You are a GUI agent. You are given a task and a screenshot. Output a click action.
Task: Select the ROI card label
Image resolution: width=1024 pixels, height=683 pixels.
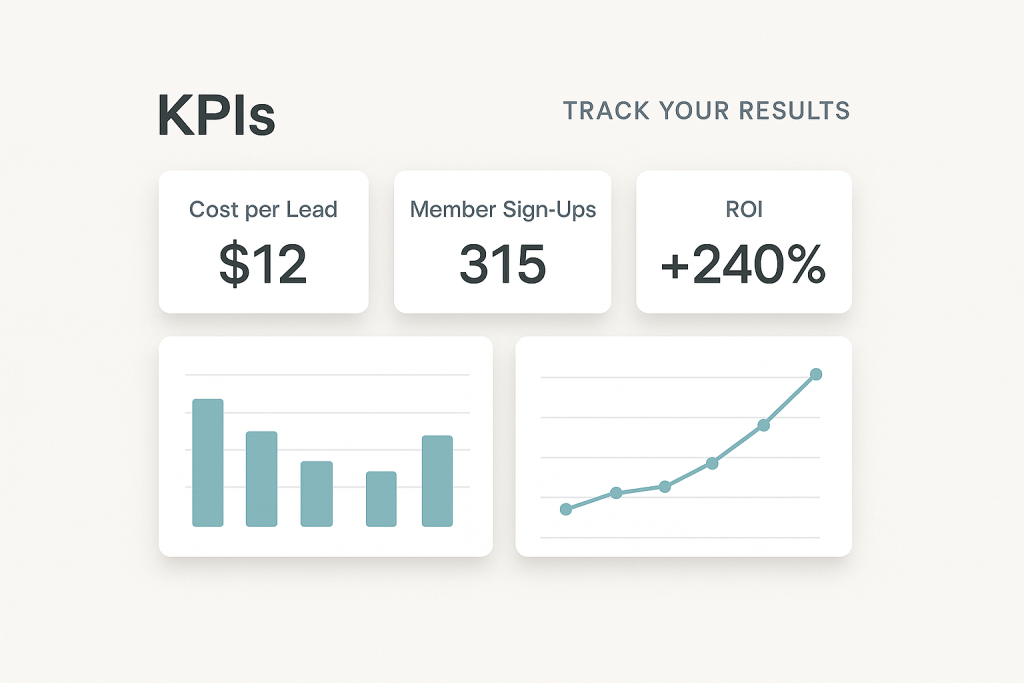click(743, 210)
